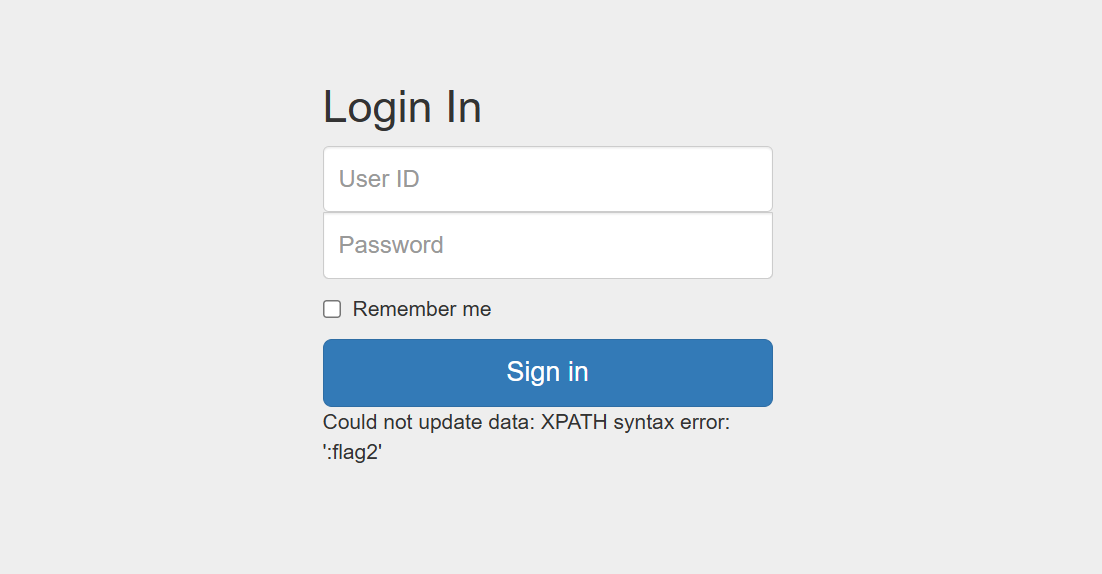The width and height of the screenshot is (1102, 574).
Task: Activate the field with 'Password' placeholder
Action: pos(547,245)
